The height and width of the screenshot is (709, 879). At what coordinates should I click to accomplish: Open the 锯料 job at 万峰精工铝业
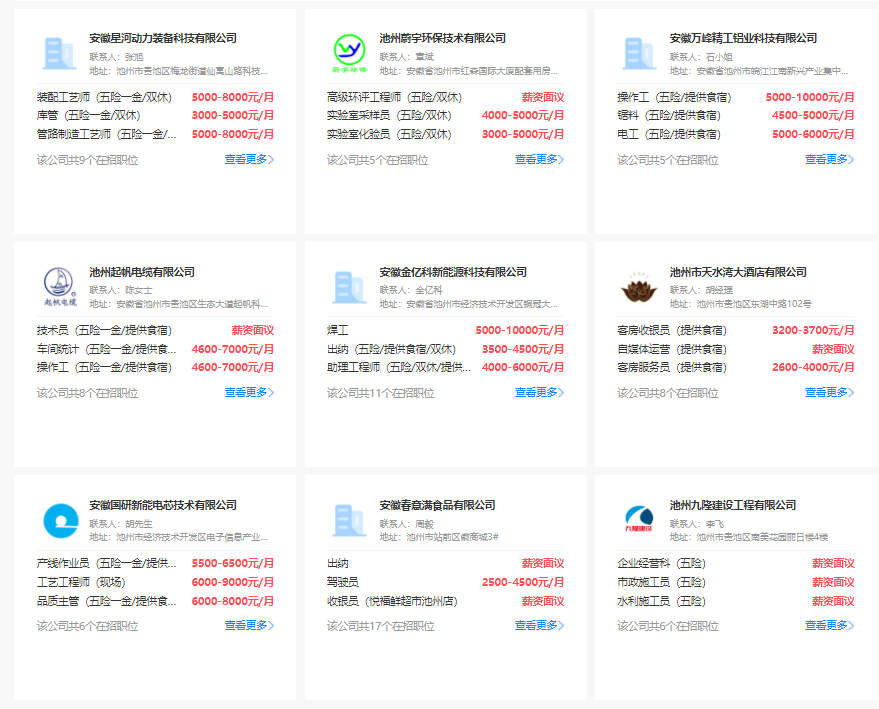click(x=669, y=115)
